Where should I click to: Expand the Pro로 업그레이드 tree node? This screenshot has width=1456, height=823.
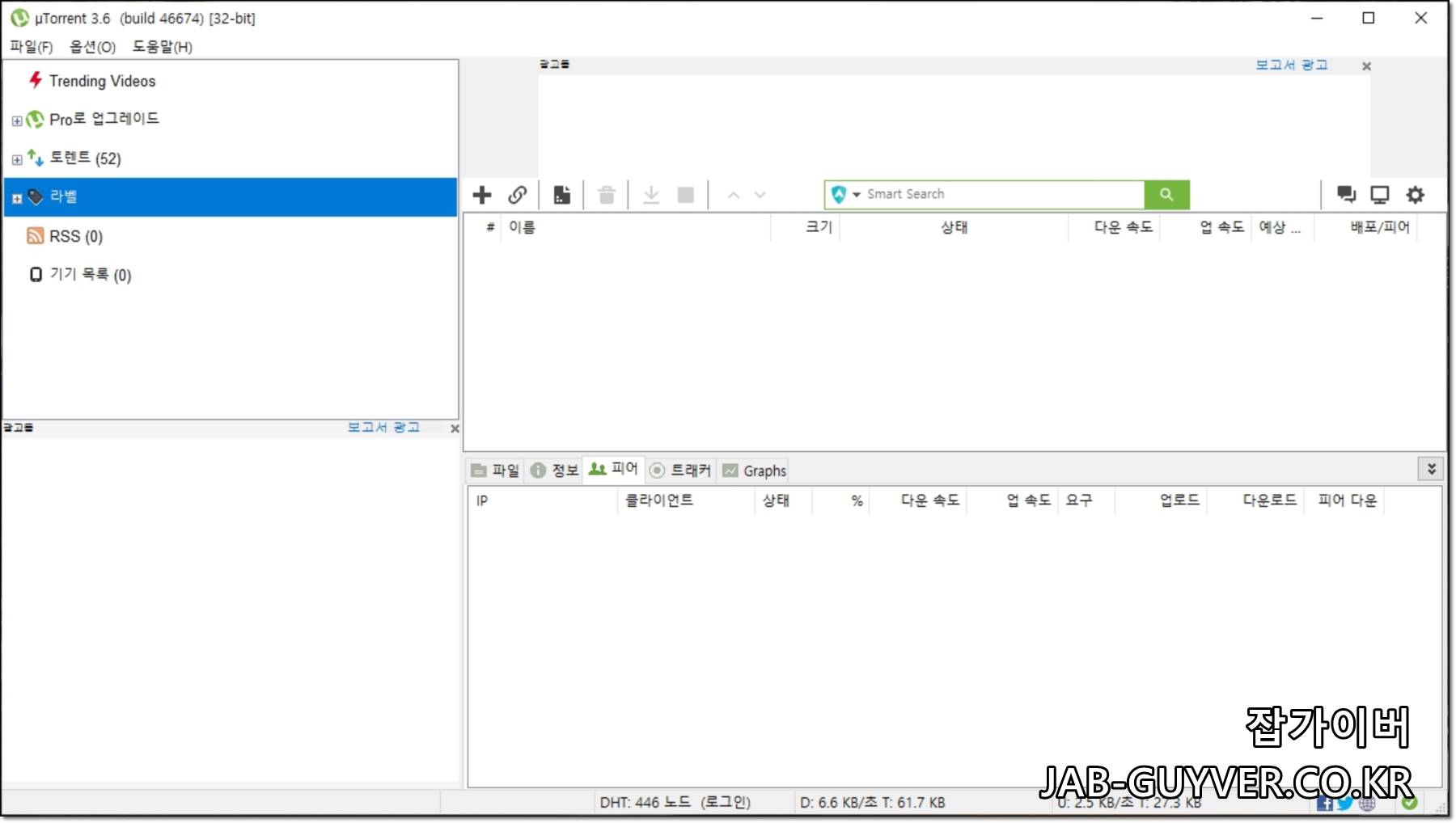(17, 121)
